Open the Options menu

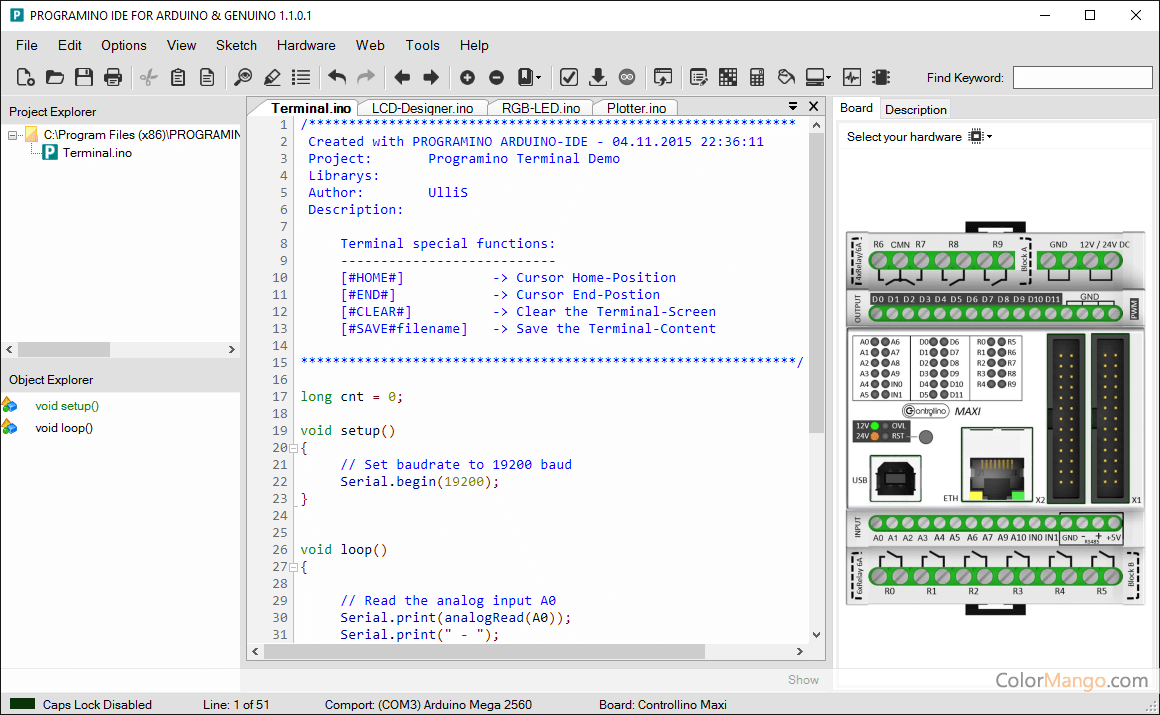click(124, 45)
